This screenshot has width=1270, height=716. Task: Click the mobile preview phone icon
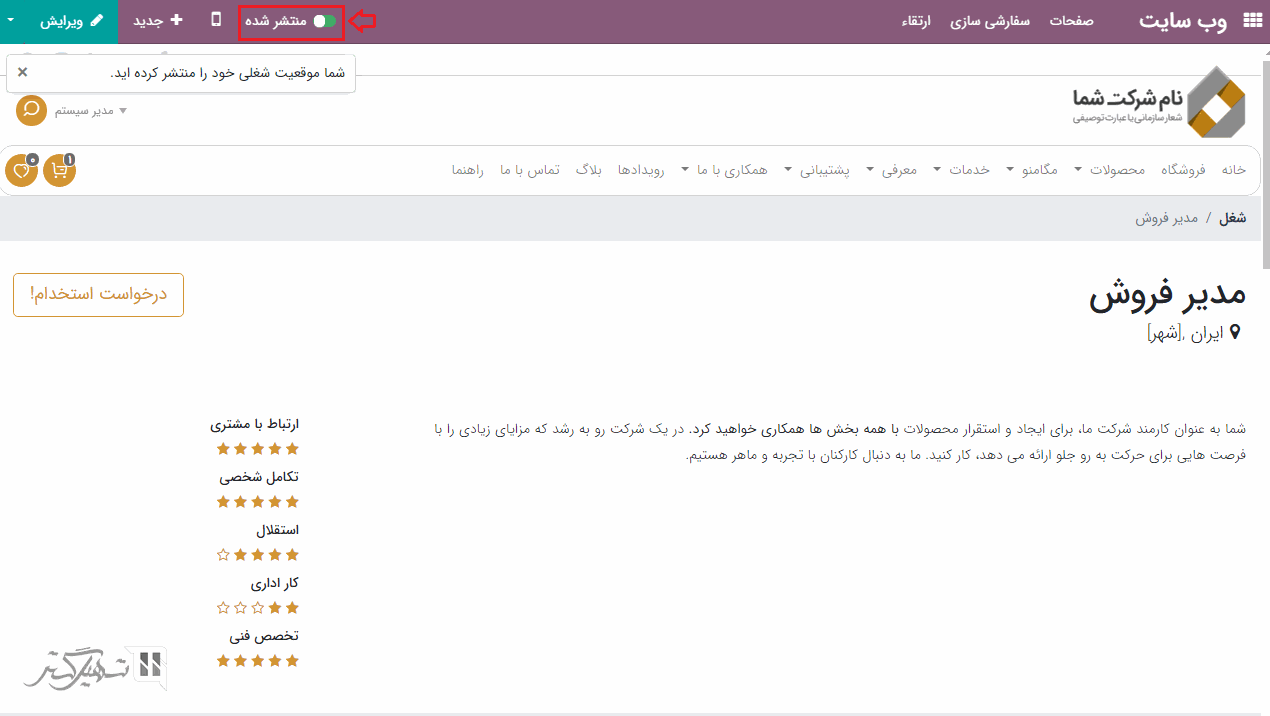pos(217,20)
